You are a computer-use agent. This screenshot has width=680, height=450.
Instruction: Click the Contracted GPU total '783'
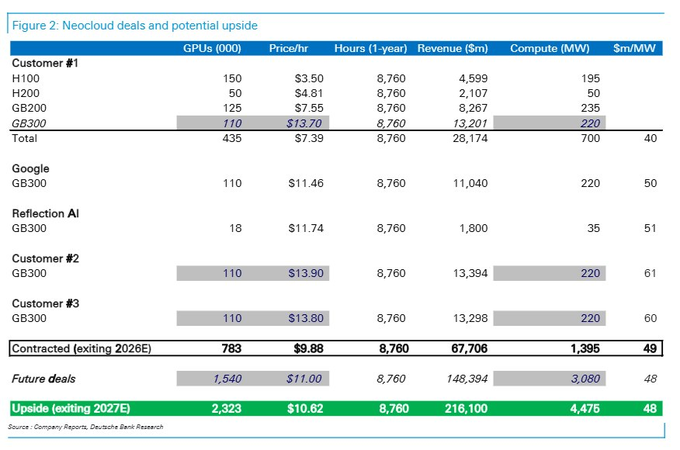232,349
